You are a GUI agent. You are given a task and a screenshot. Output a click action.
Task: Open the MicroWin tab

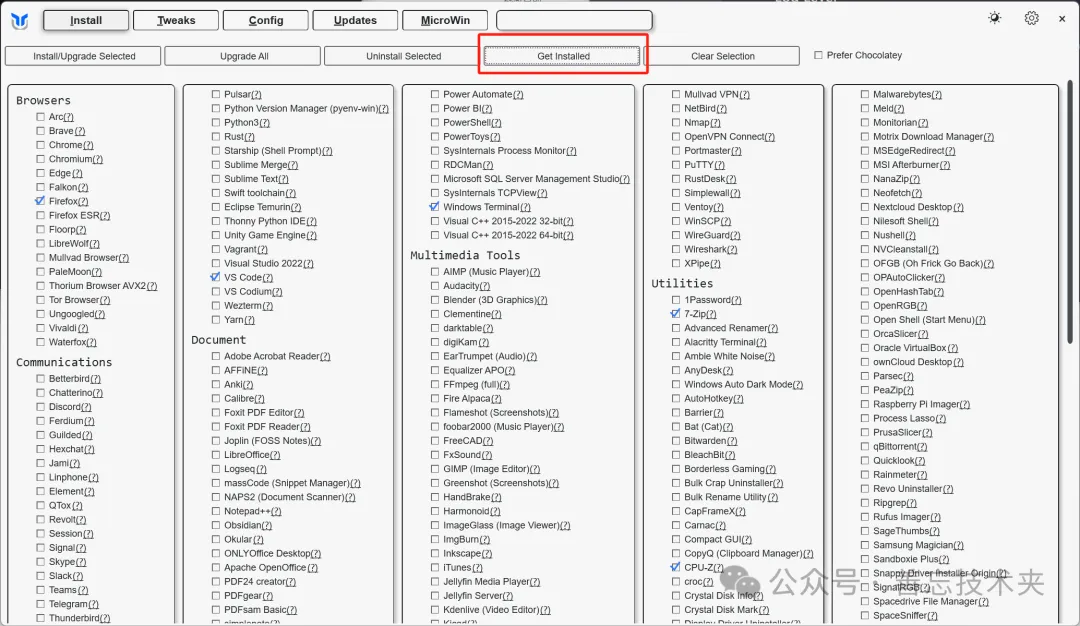[x=445, y=20]
